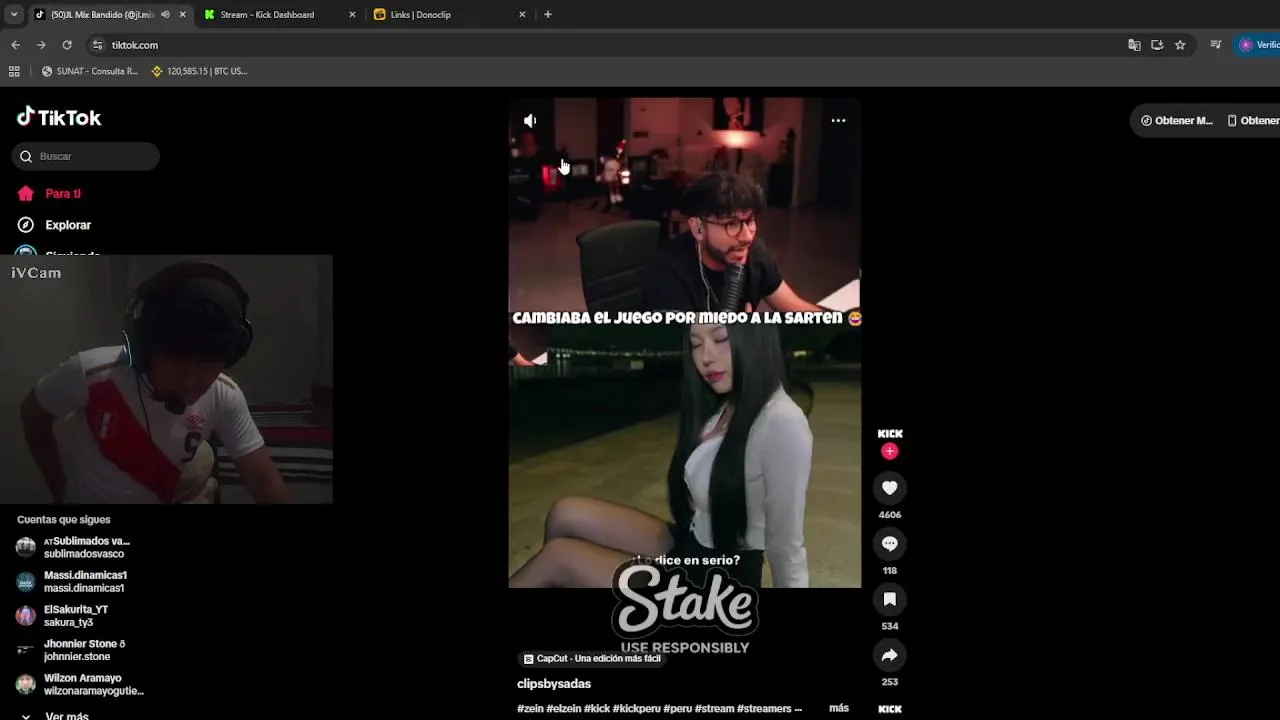Go back in browser history

click(15, 45)
